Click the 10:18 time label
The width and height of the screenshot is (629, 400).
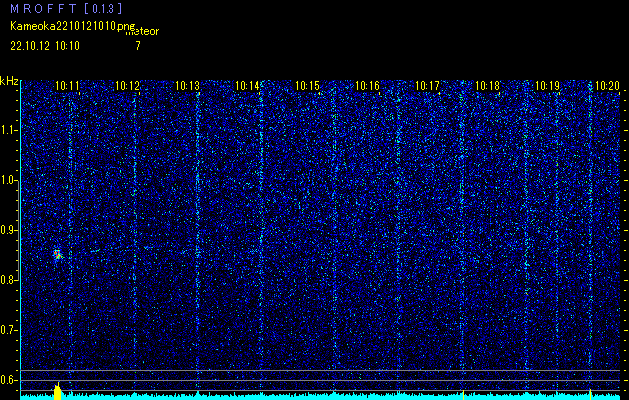487,86
